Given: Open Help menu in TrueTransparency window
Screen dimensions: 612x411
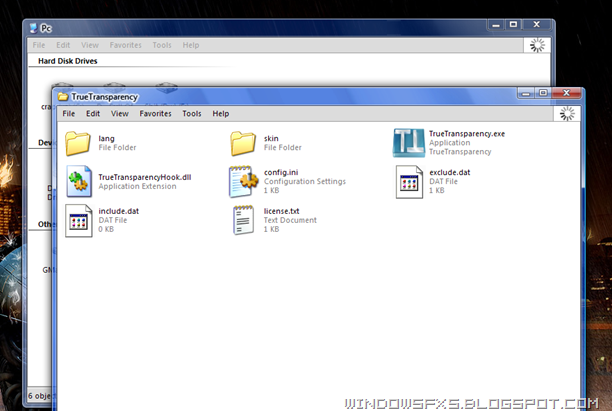Looking at the screenshot, I should pyautogui.click(x=221, y=114).
